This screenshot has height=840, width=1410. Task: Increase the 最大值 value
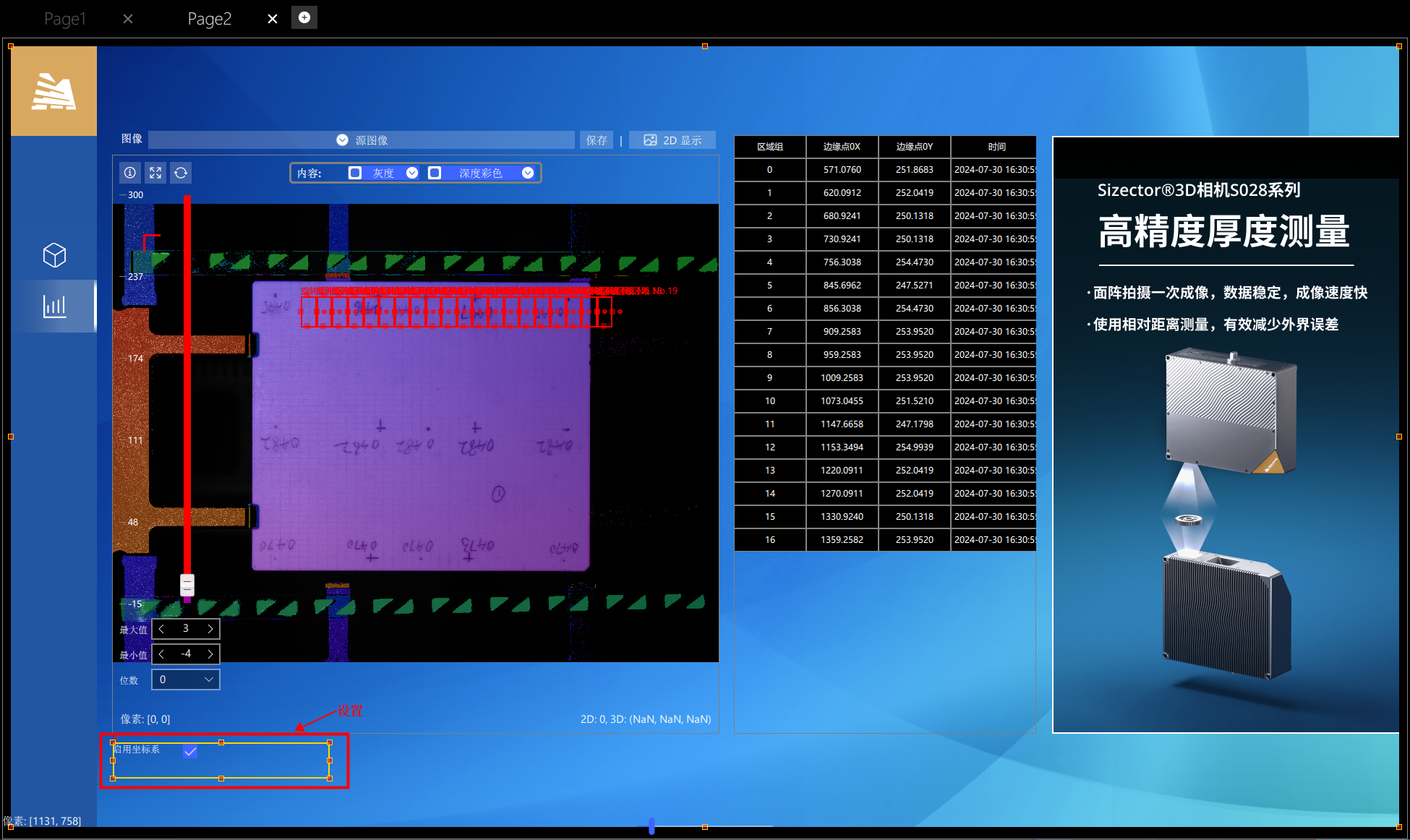[210, 629]
